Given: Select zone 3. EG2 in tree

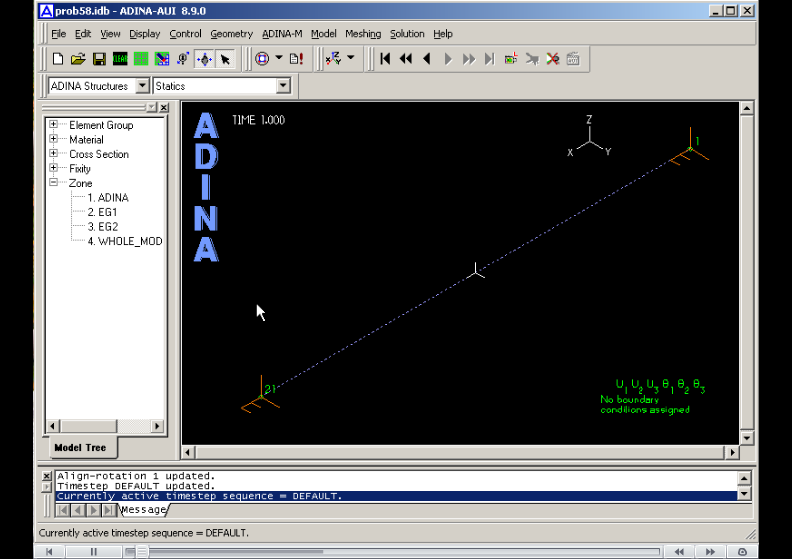Looking at the screenshot, I should pyautogui.click(x=103, y=227).
